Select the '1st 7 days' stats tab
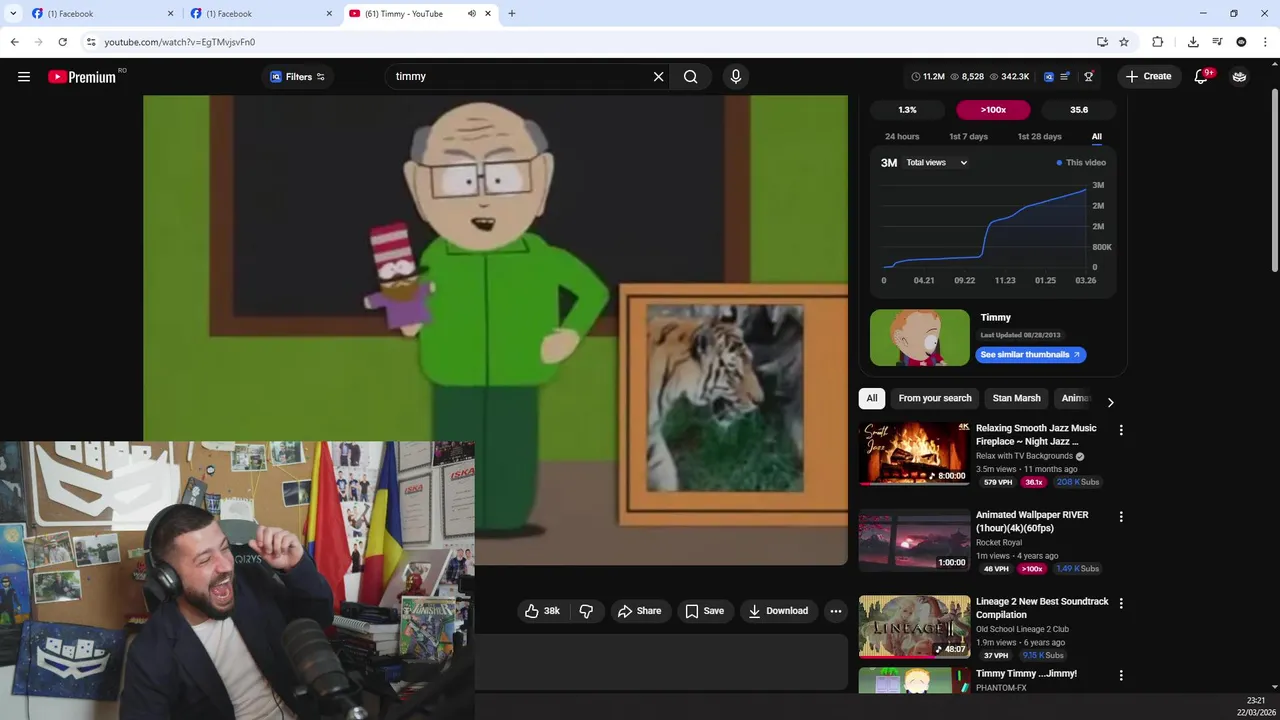1280x720 pixels. [x=968, y=137]
